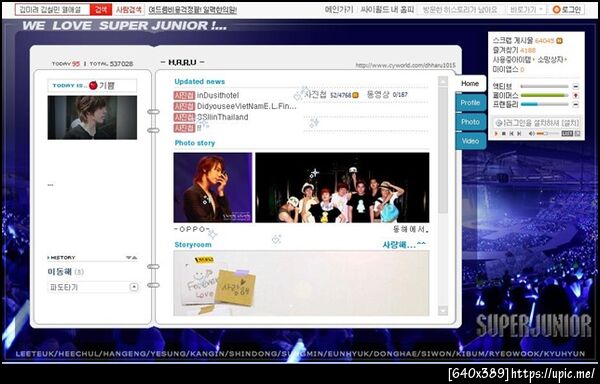Open 소망상자 link
Viewport: 600px width, 384px height.
pos(552,60)
